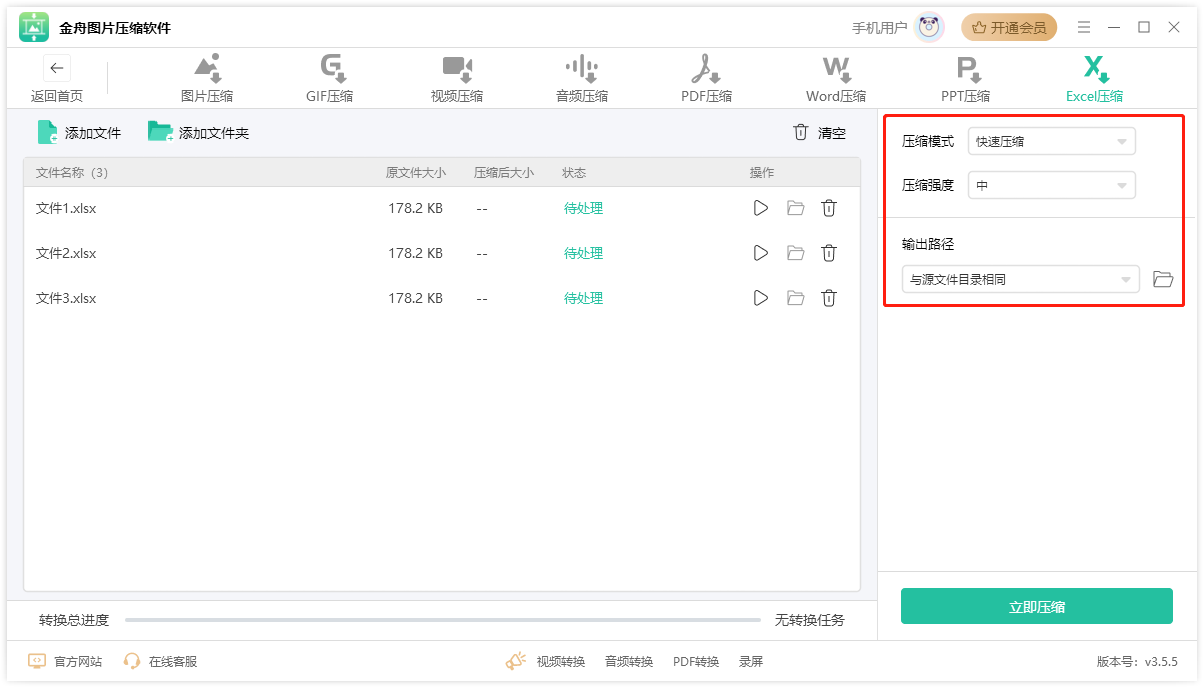Click 手机用户 label
This screenshot has width=1204, height=688.
pos(879,28)
